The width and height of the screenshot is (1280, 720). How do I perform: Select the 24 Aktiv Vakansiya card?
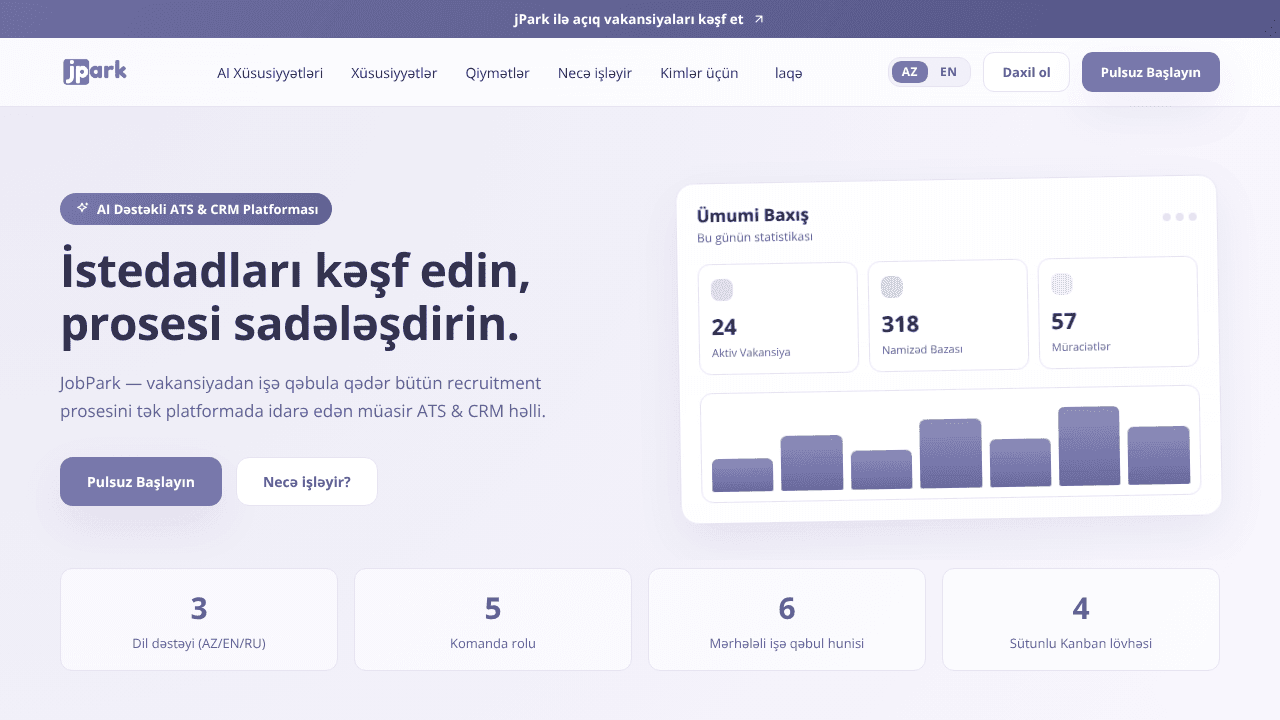(779, 318)
